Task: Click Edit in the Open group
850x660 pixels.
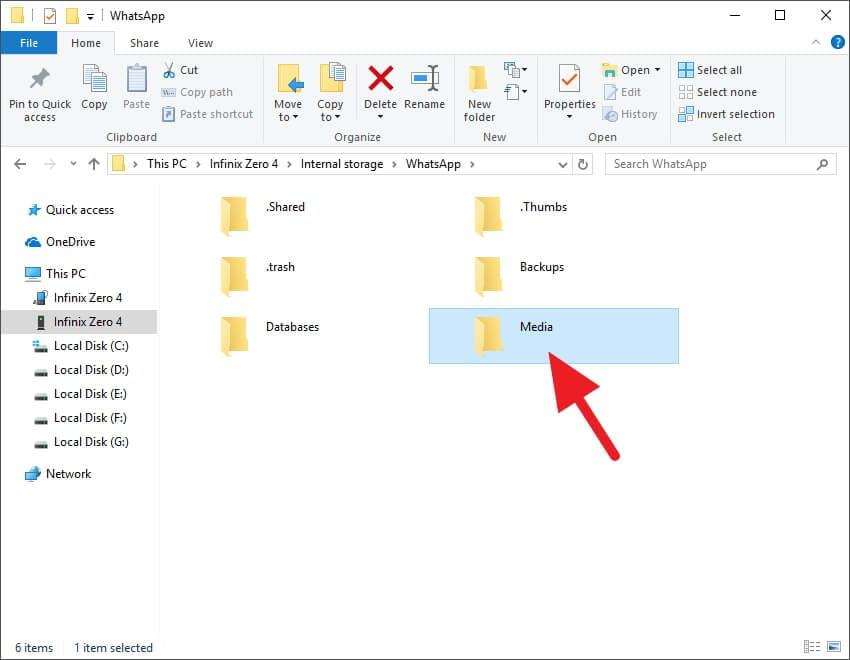Action: pyautogui.click(x=622, y=92)
